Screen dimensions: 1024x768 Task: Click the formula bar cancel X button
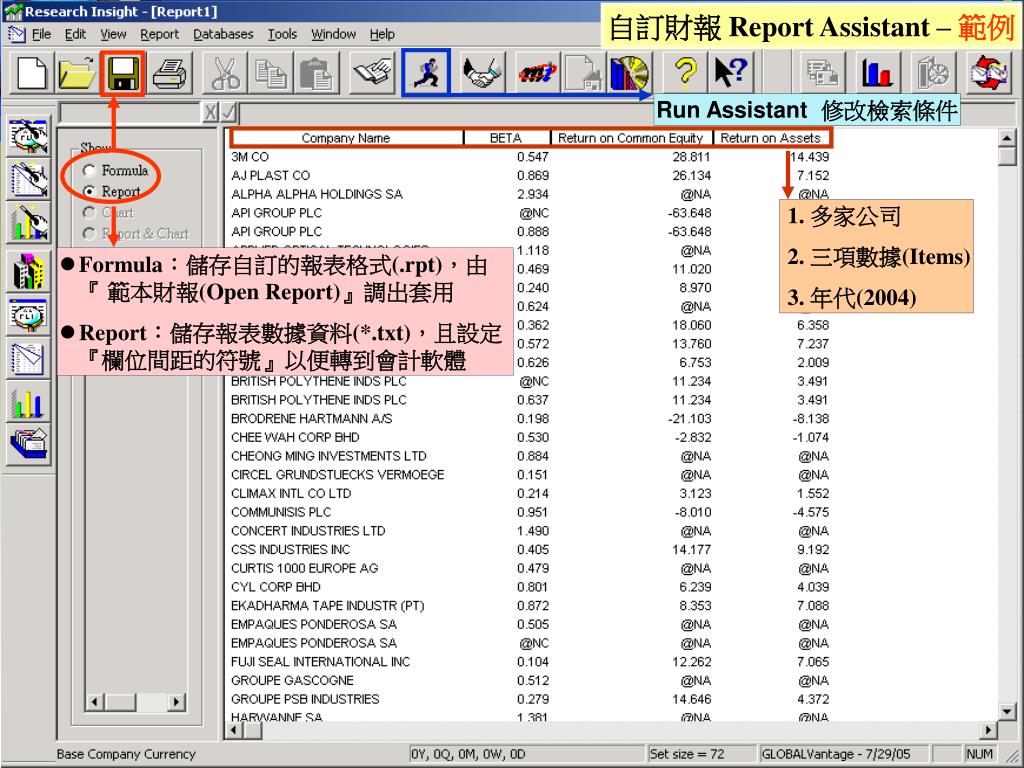[210, 113]
